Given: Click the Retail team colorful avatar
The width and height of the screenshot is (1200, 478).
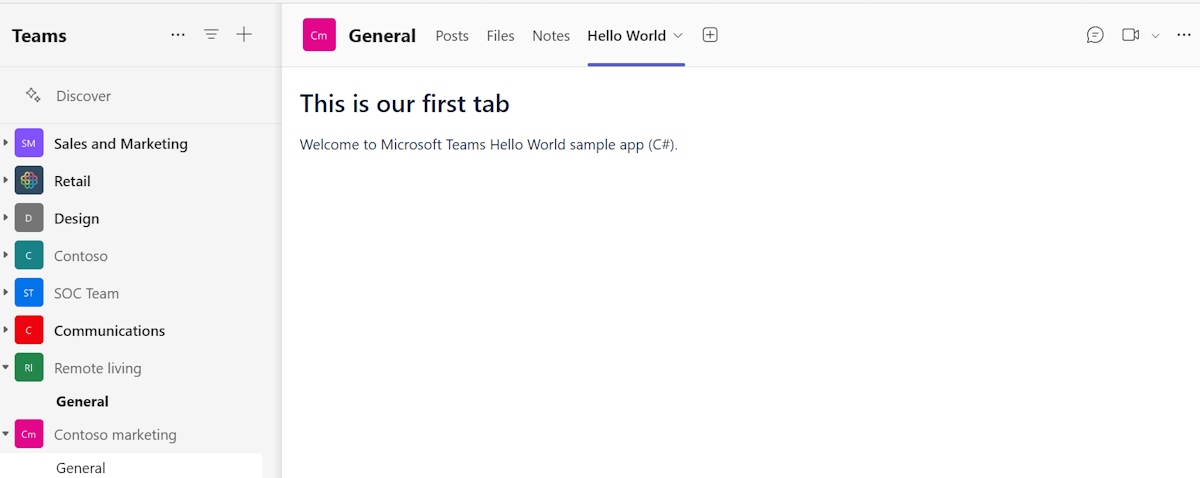Looking at the screenshot, I should point(29,181).
